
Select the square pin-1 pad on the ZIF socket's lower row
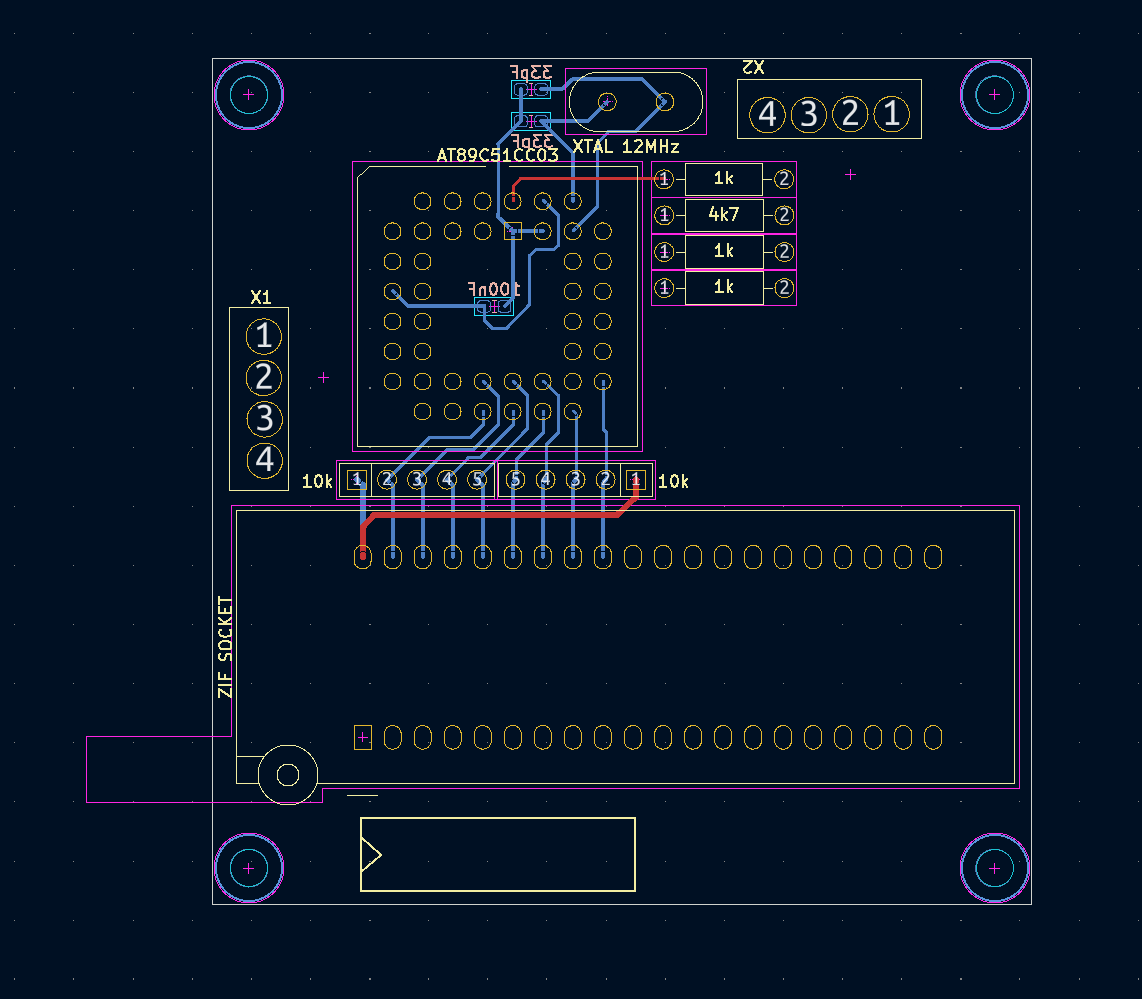[363, 738]
